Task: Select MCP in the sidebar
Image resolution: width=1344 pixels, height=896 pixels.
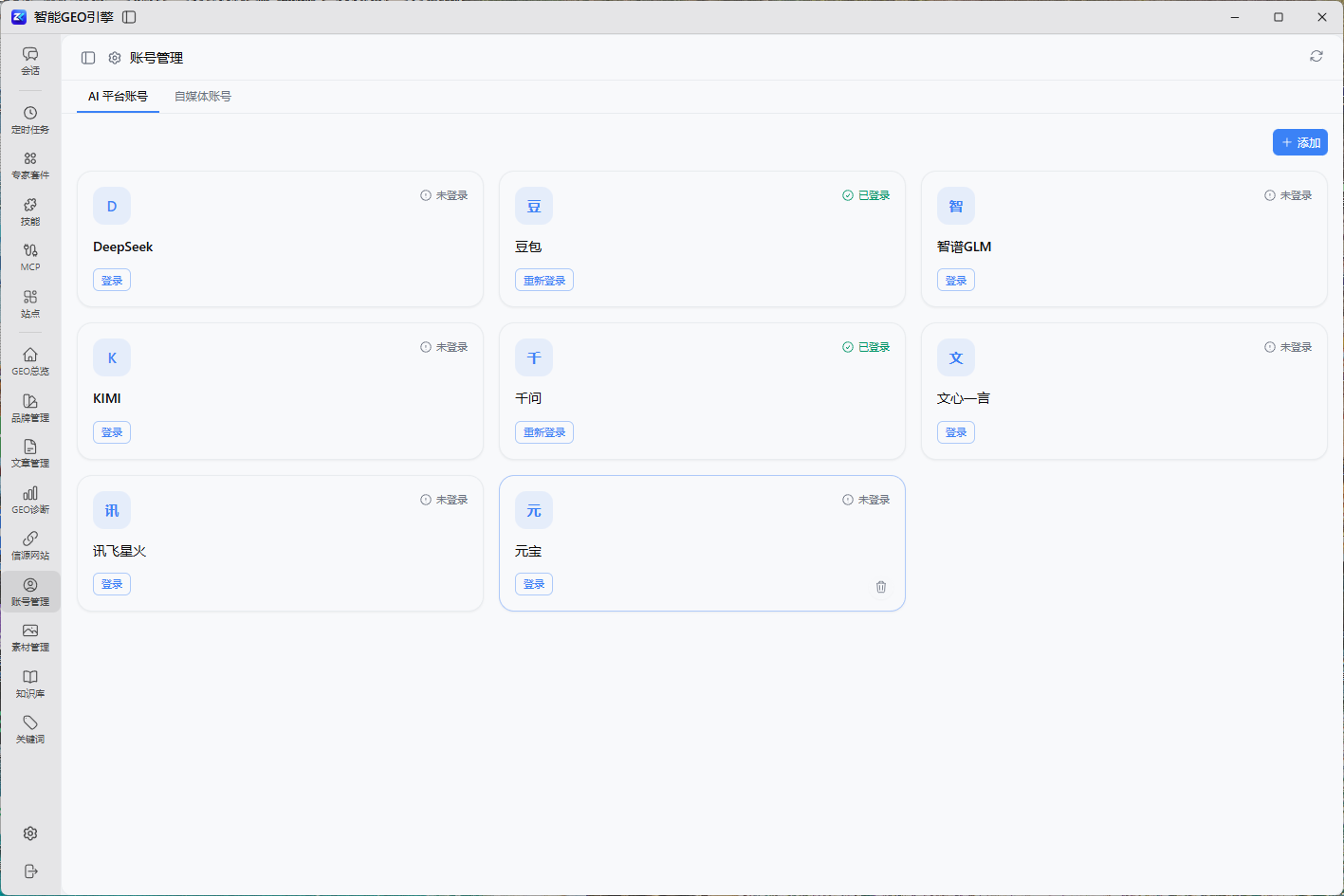Action: (x=30, y=257)
